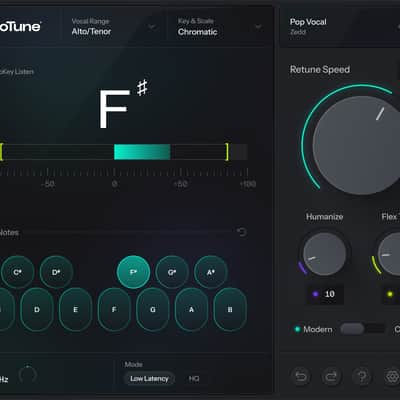
Task: Toggle the D note button
Action: click(37, 310)
